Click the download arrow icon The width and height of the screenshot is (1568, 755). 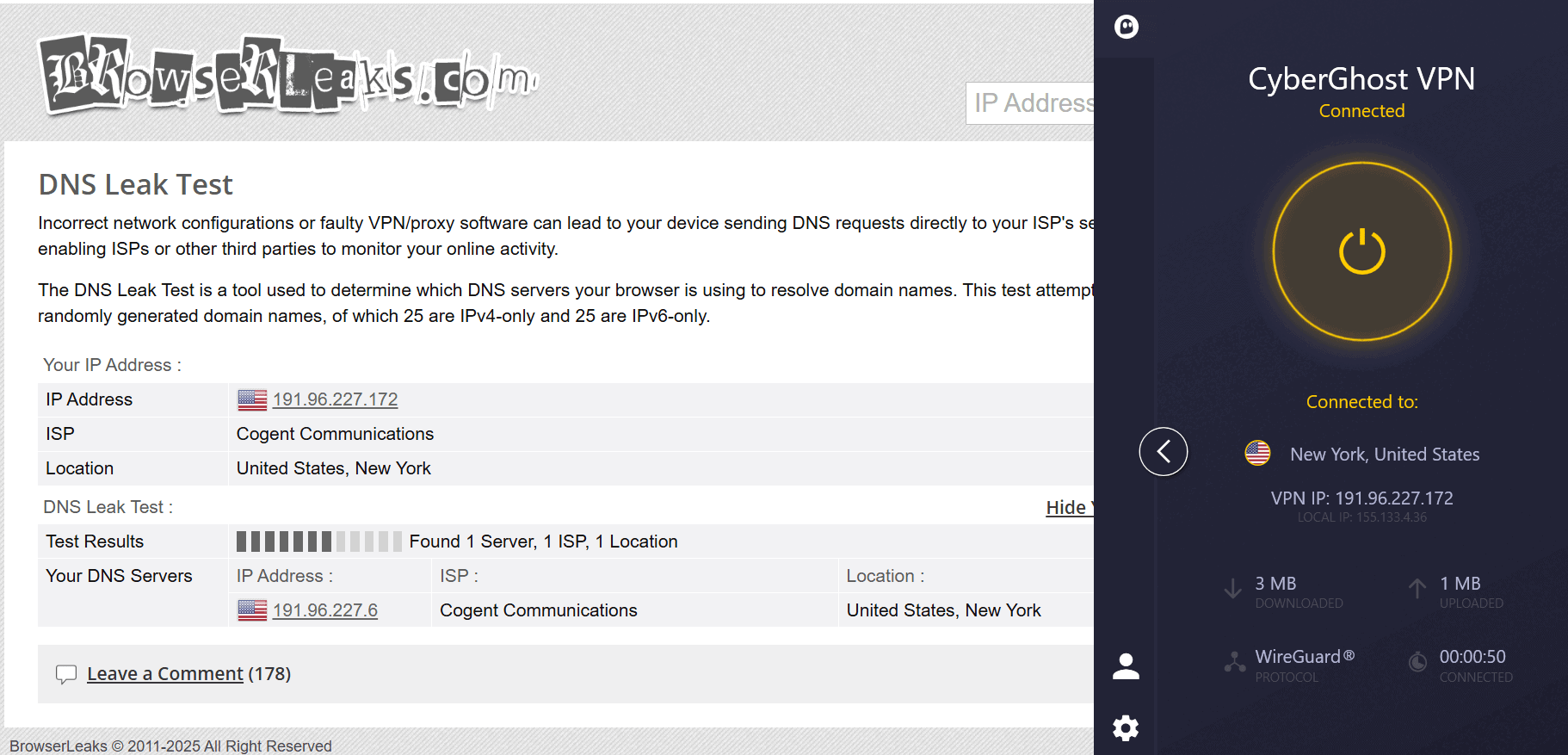pos(1232,589)
